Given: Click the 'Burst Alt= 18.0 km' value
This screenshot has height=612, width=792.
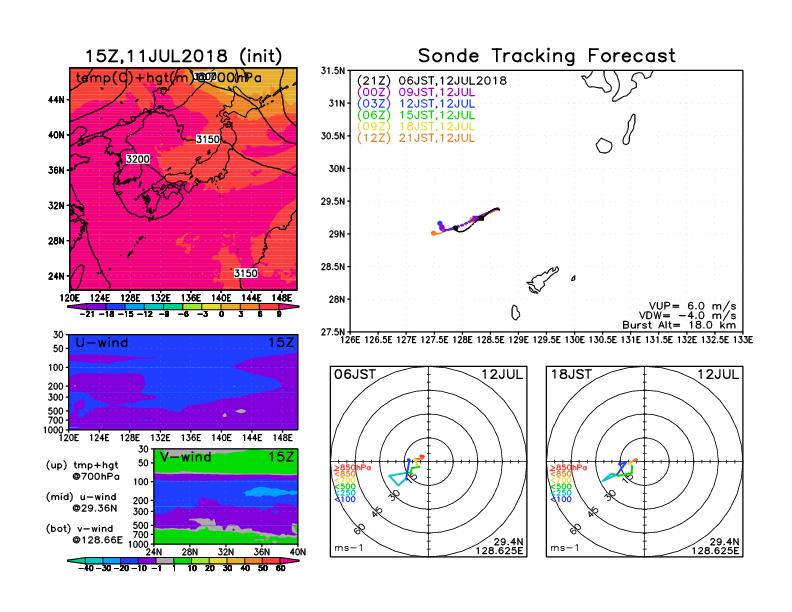Looking at the screenshot, I should [x=679, y=325].
